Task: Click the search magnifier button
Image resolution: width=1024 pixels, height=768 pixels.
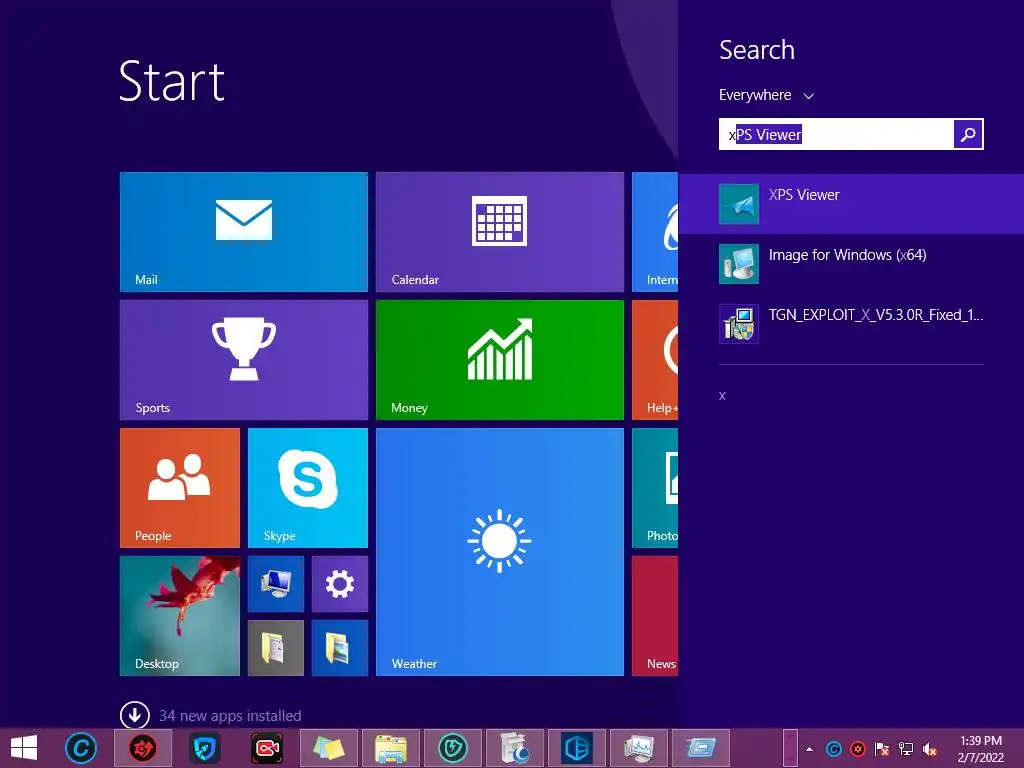Action: [968, 135]
